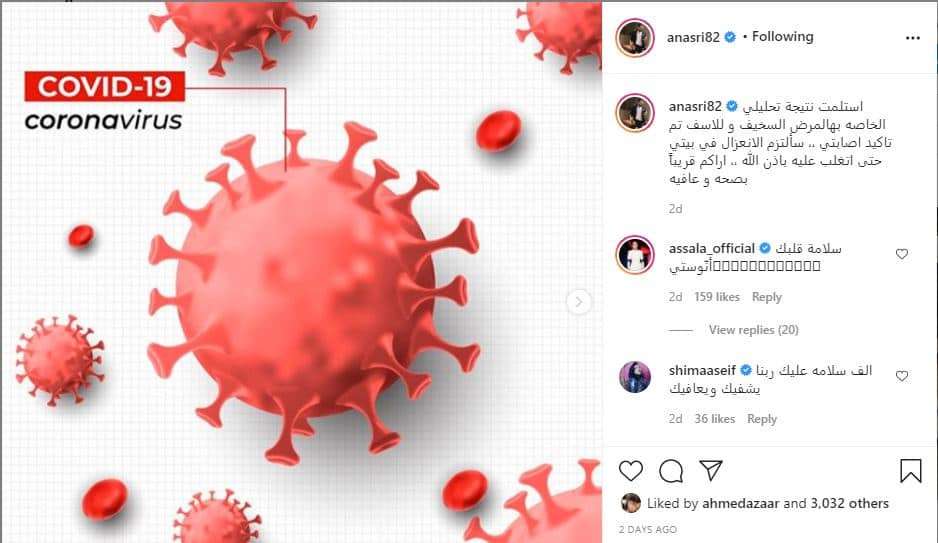Open anasri82 profile from header username

click(x=693, y=37)
